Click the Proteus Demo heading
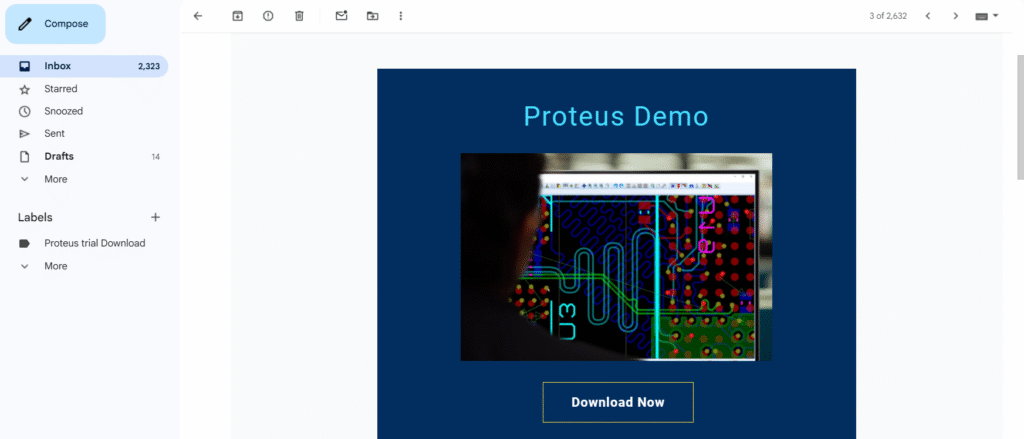Image resolution: width=1024 pixels, height=439 pixels. 616,116
